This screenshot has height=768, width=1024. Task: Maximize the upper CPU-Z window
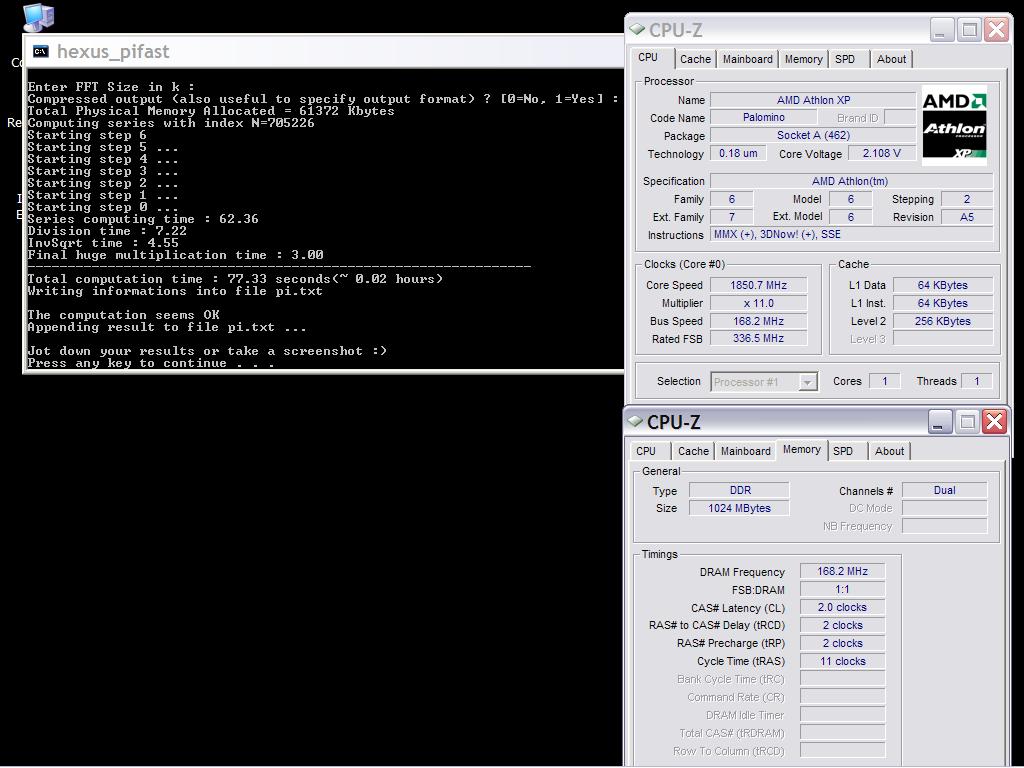pos(969,30)
